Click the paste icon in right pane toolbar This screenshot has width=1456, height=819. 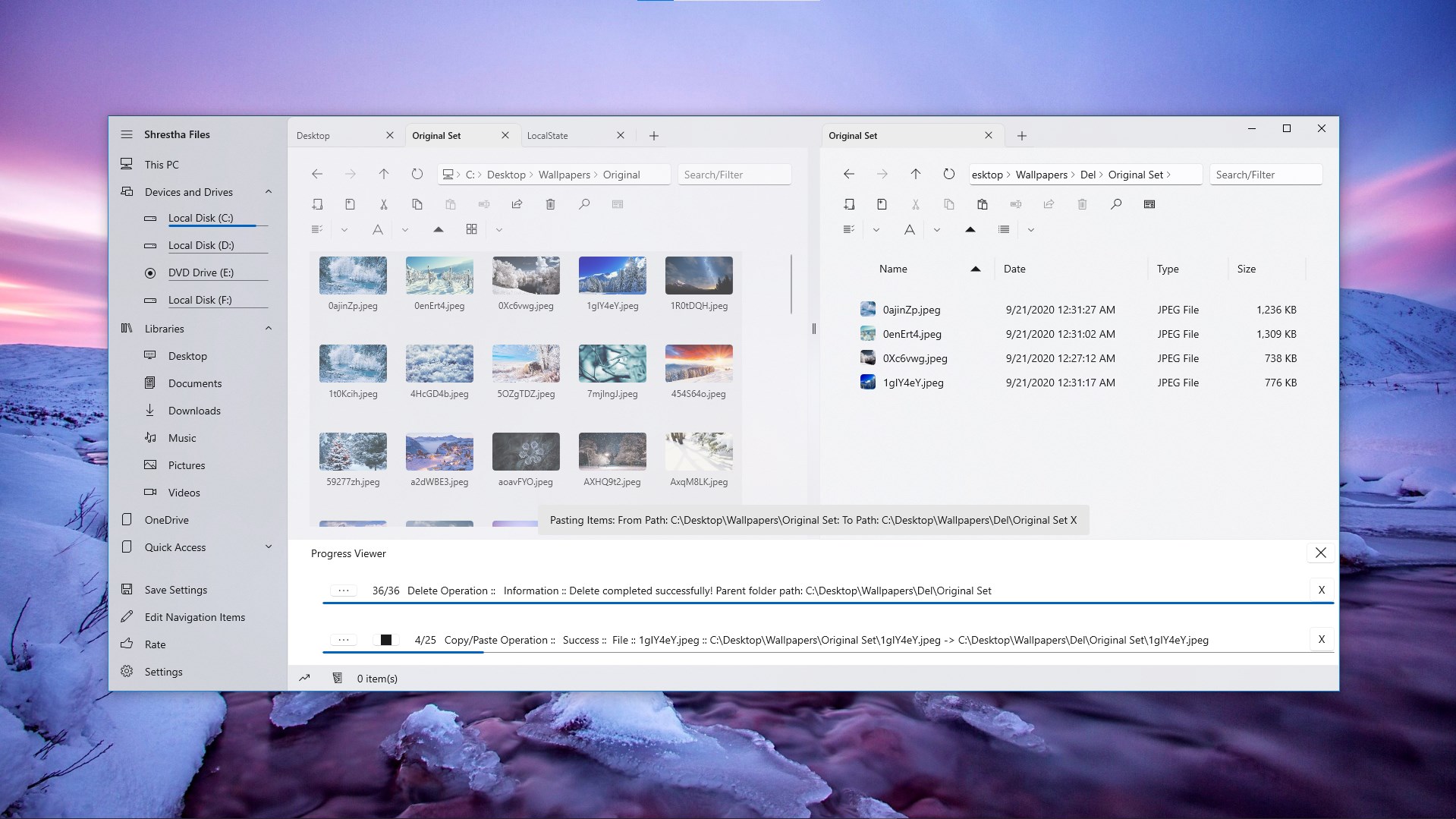point(983,204)
